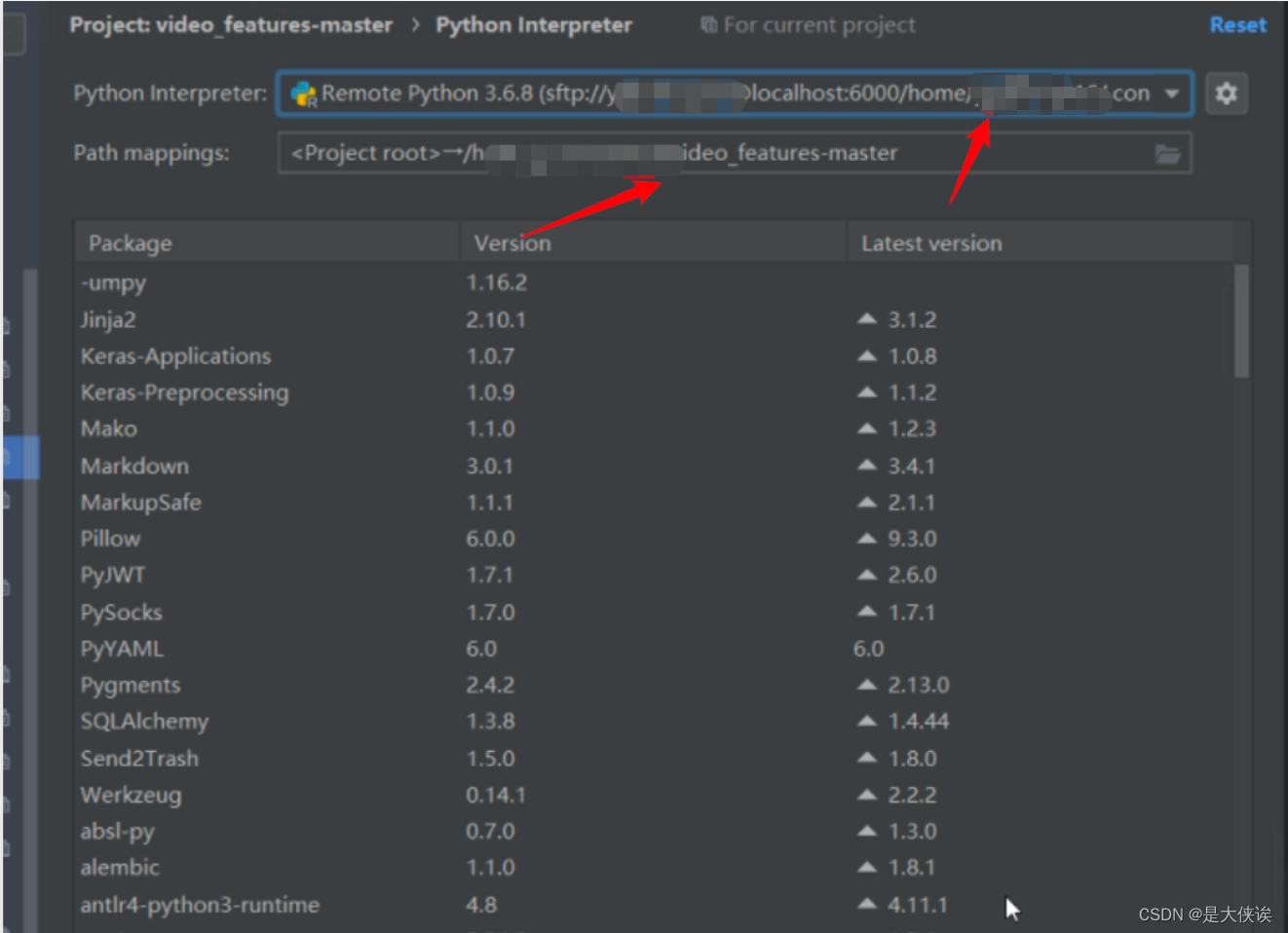Expand the Python Interpreter dropdown arrow
1288x933 pixels.
[1171, 93]
